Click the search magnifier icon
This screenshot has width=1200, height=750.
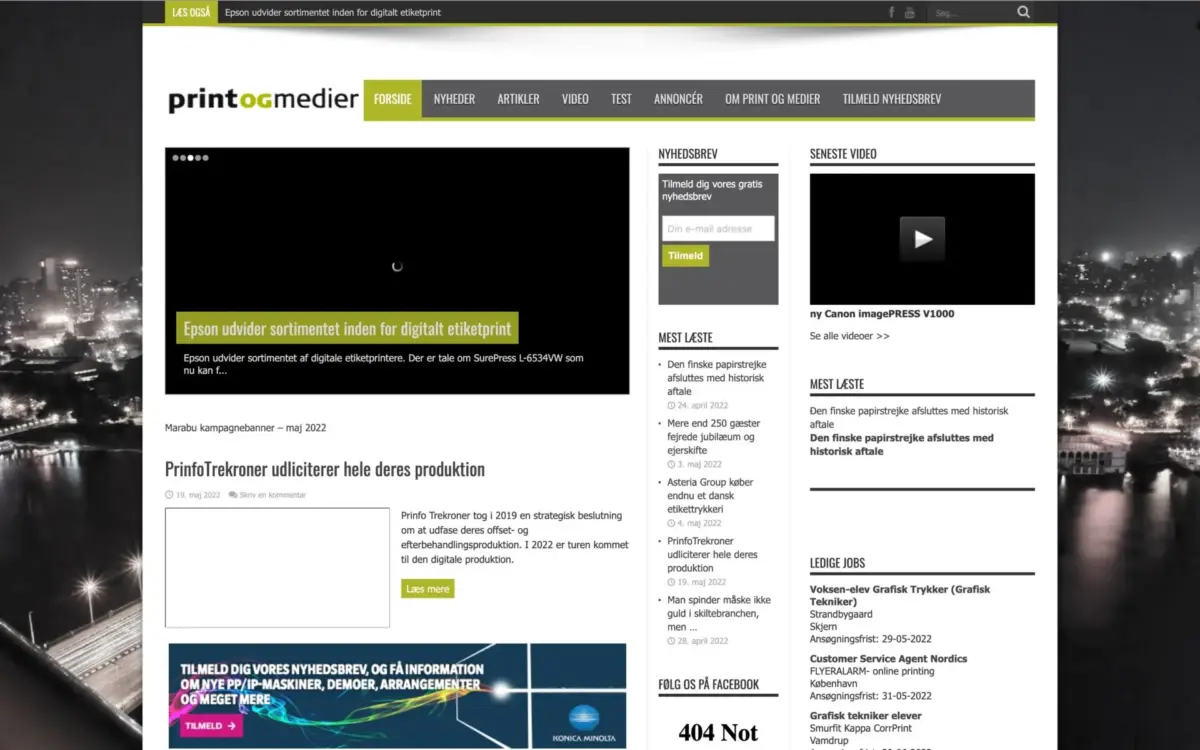click(x=1023, y=12)
